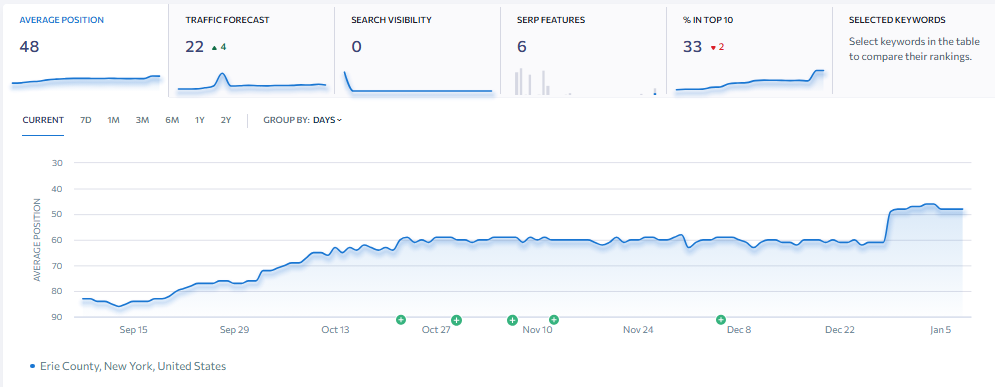Screen dimensions: 995x387
Task: Click the AVERAGE POSITION vertical axis title
Action: 37,240
